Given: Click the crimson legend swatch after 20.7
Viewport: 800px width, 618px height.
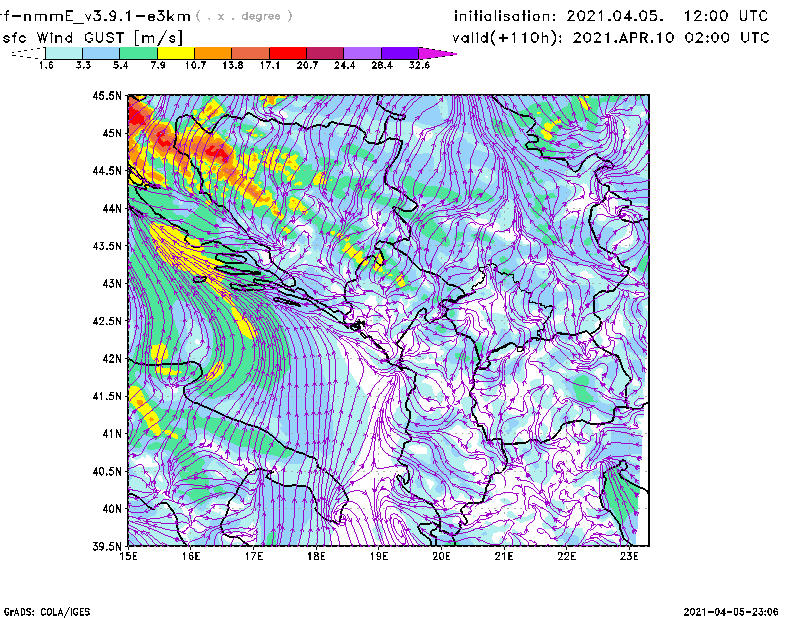Looking at the screenshot, I should tap(325, 53).
